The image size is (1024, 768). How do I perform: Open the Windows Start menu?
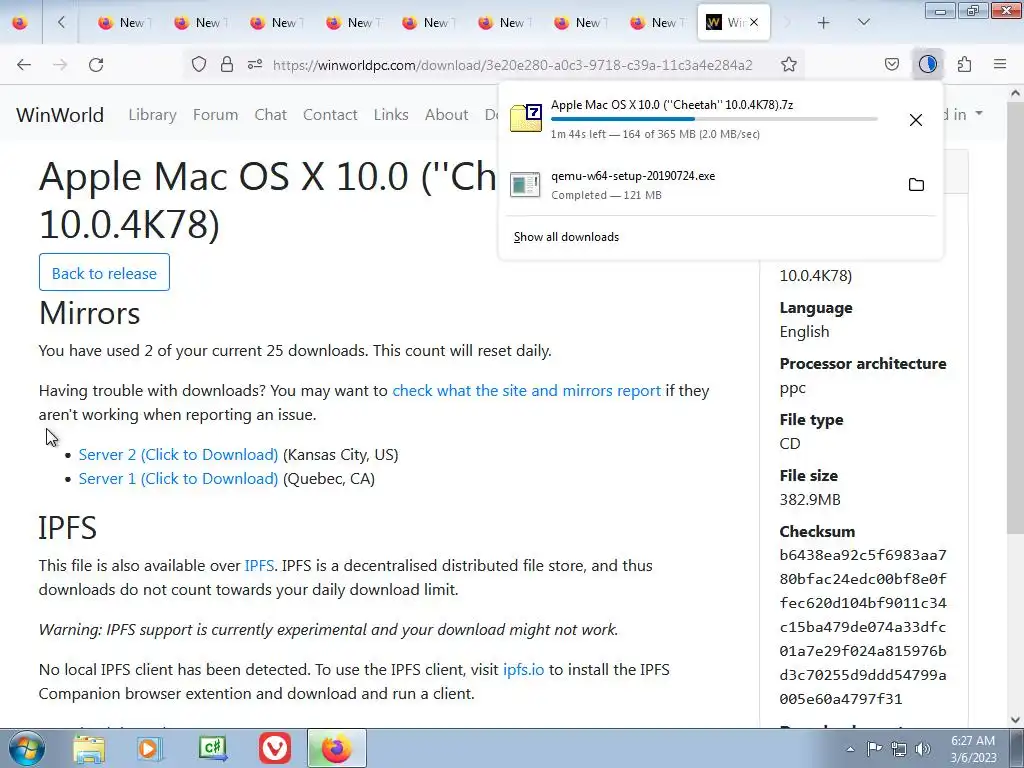tap(27, 748)
